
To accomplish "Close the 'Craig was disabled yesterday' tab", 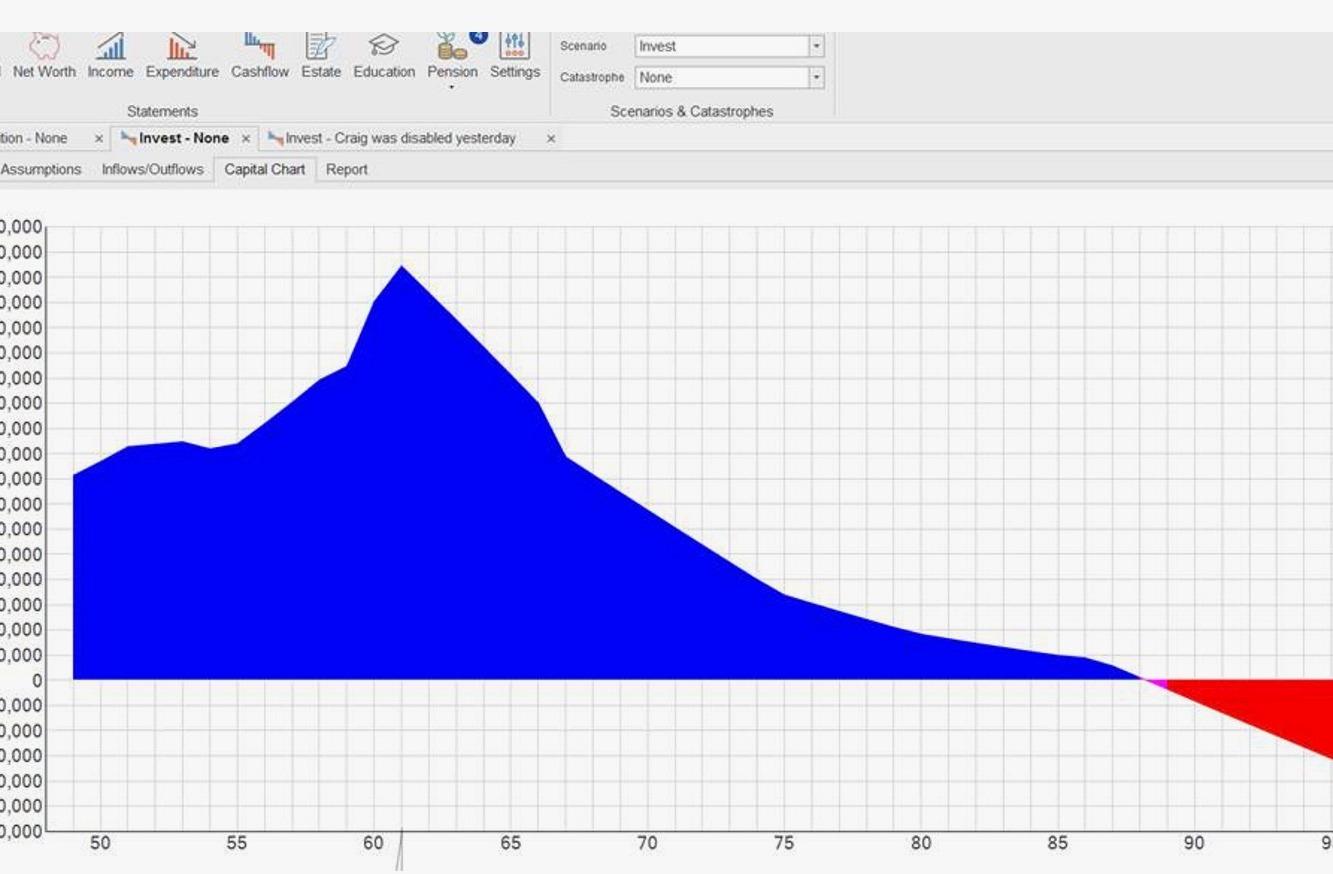I will point(550,139).
